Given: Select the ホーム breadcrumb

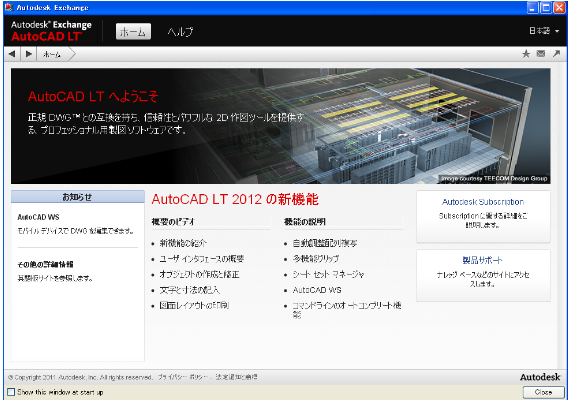Looking at the screenshot, I should tap(52, 55).
